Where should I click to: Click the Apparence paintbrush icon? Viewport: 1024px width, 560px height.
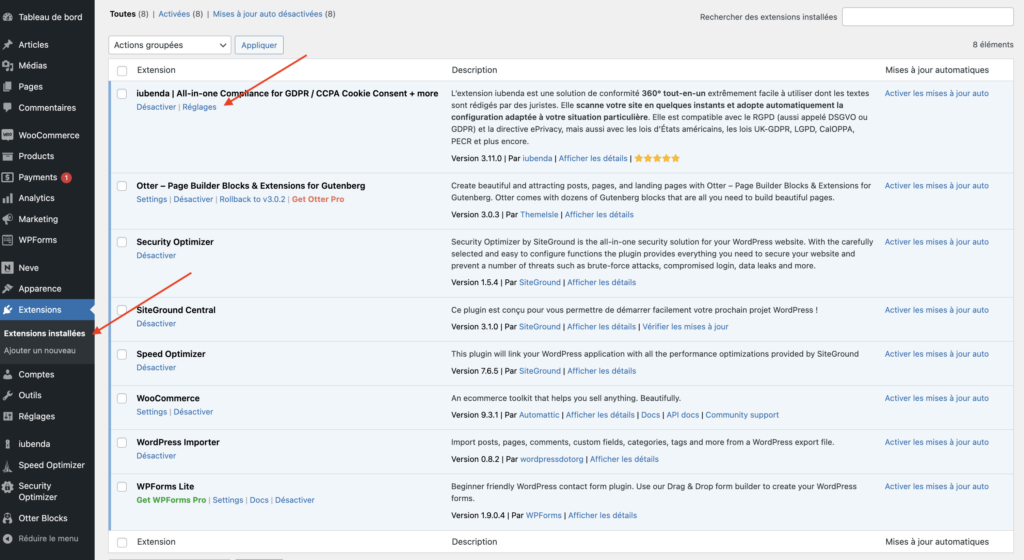(8, 289)
